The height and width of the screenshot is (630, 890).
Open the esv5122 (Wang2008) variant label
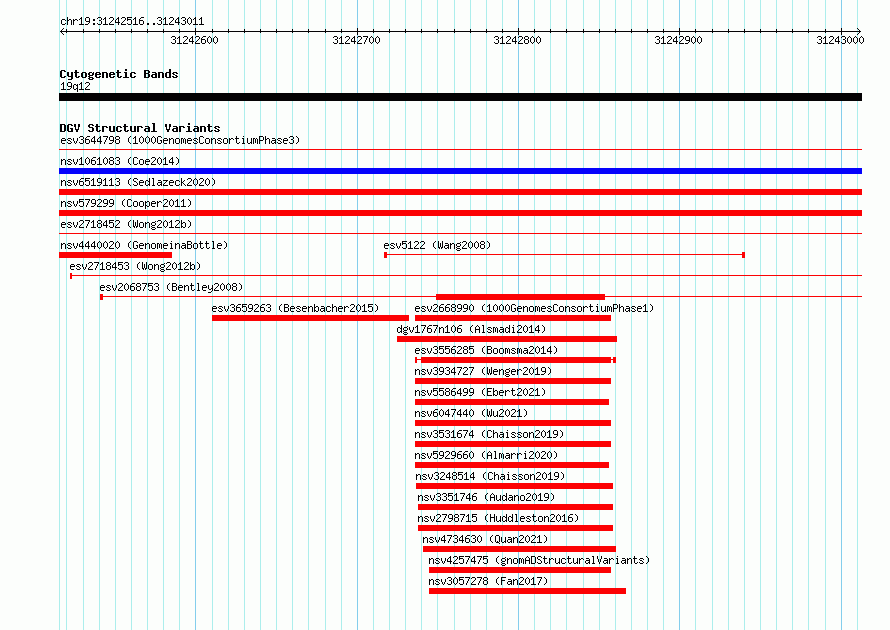(437, 245)
